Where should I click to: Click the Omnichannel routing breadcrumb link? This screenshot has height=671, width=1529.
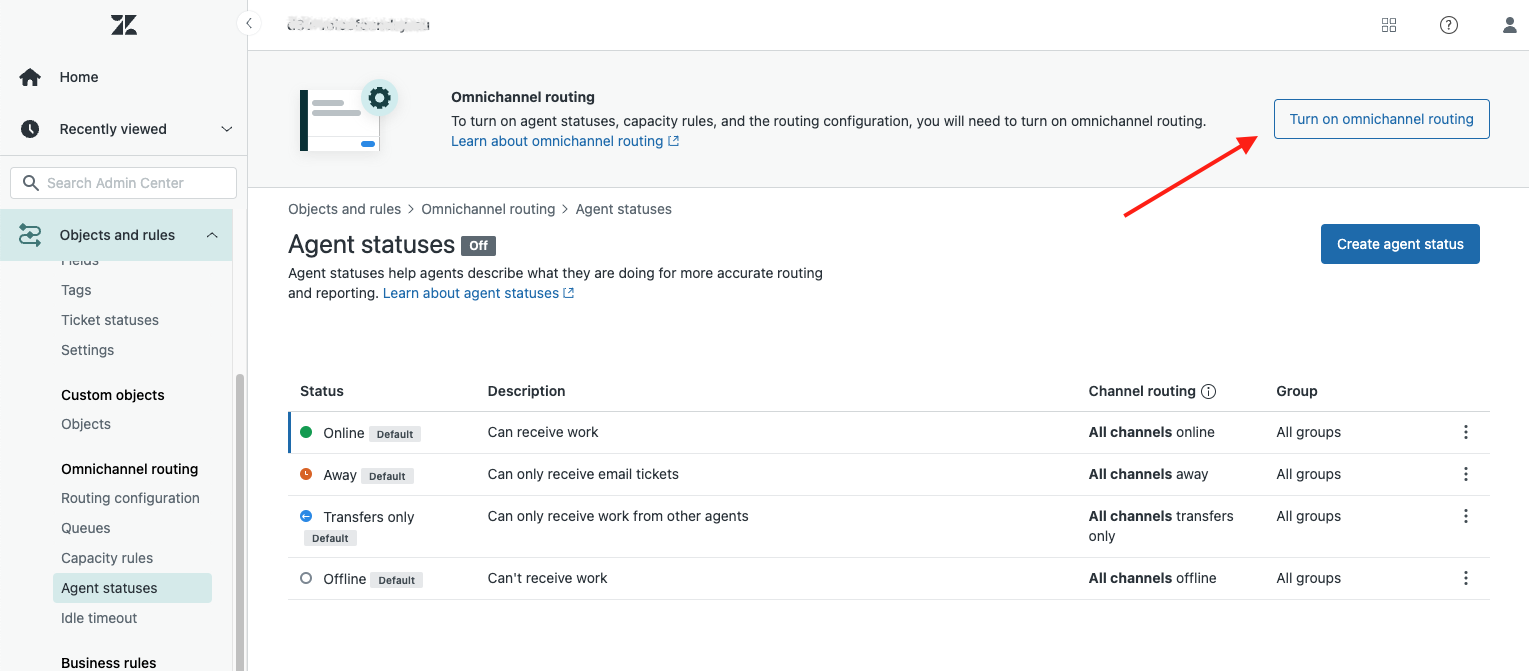[488, 209]
